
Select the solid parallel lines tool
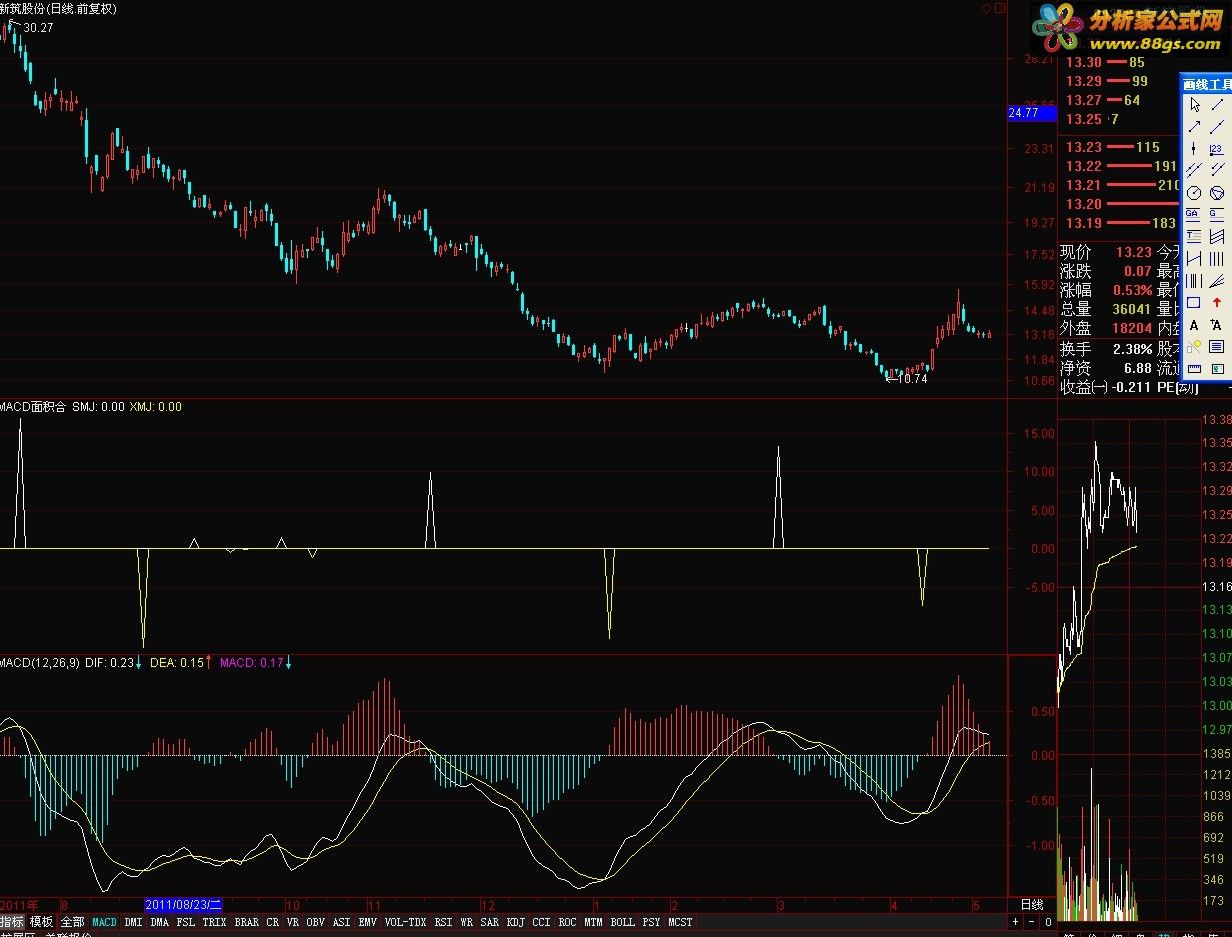pyautogui.click(x=1194, y=170)
